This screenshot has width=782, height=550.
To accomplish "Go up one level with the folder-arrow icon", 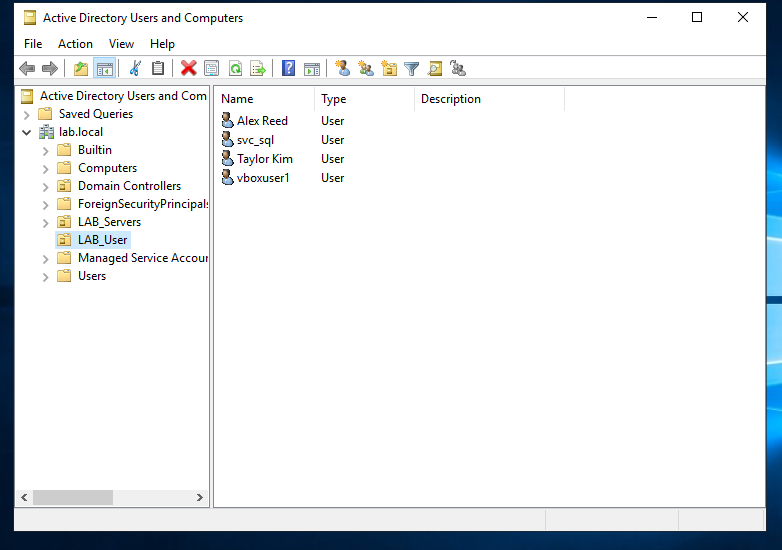I will (81, 68).
